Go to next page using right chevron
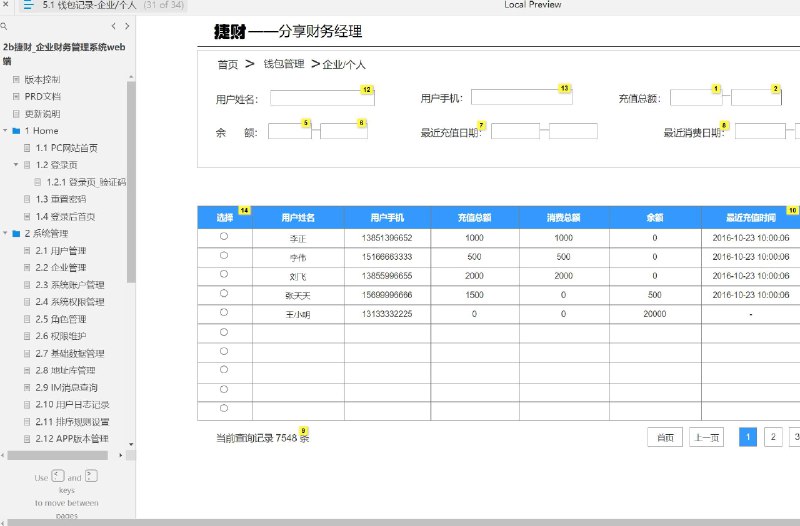The height and width of the screenshot is (526, 800). (127, 26)
